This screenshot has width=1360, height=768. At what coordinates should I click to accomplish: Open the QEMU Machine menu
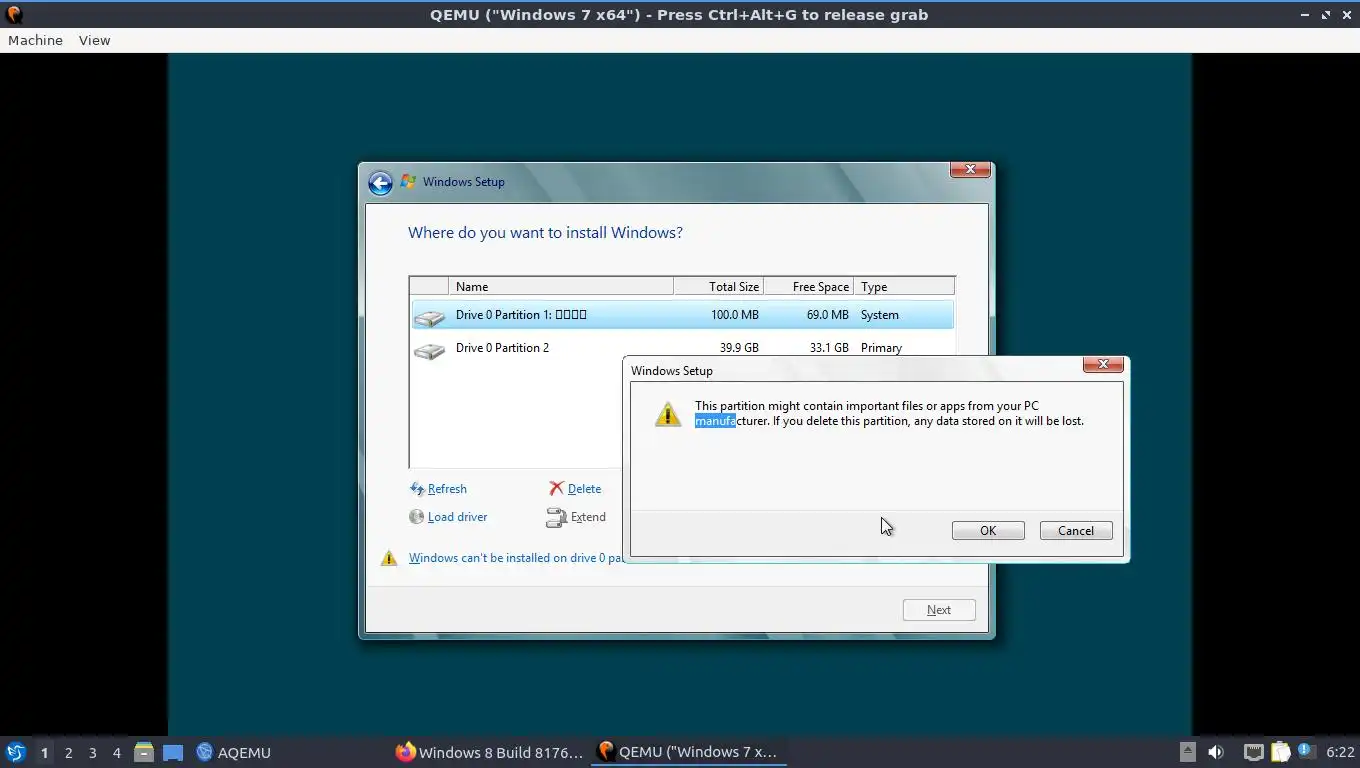pos(35,40)
